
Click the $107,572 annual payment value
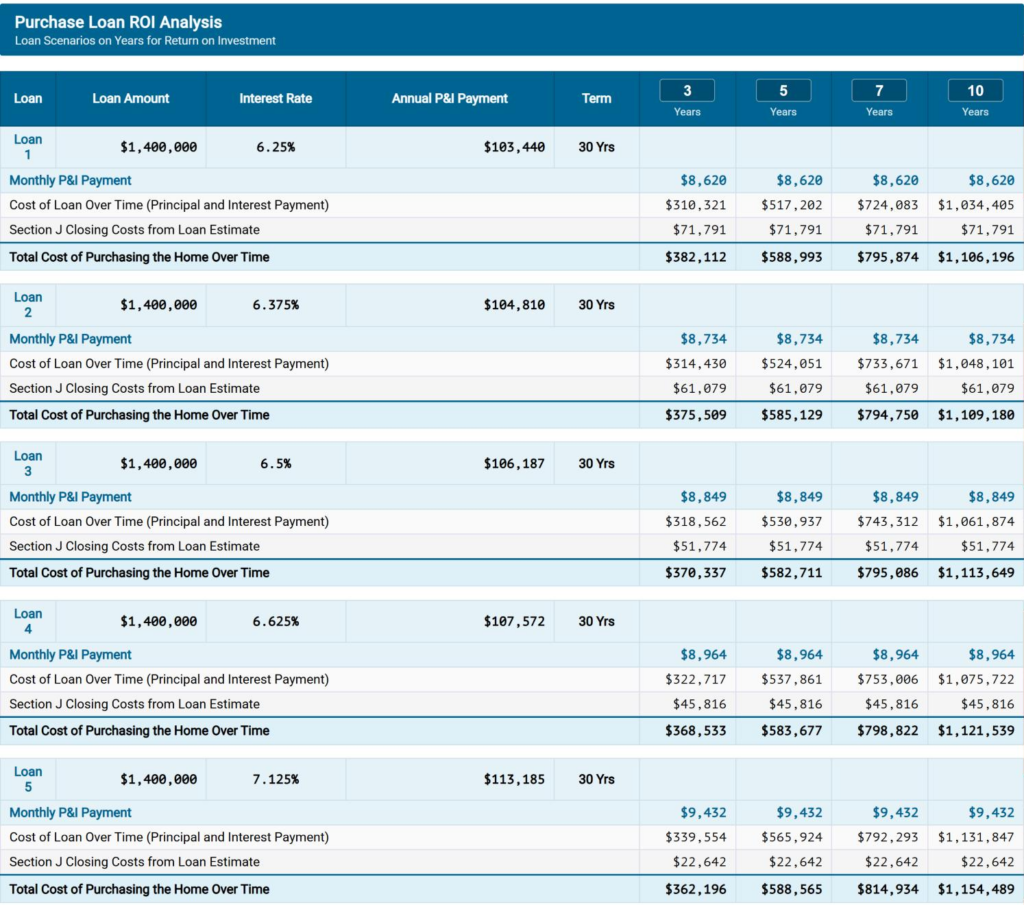click(514, 622)
